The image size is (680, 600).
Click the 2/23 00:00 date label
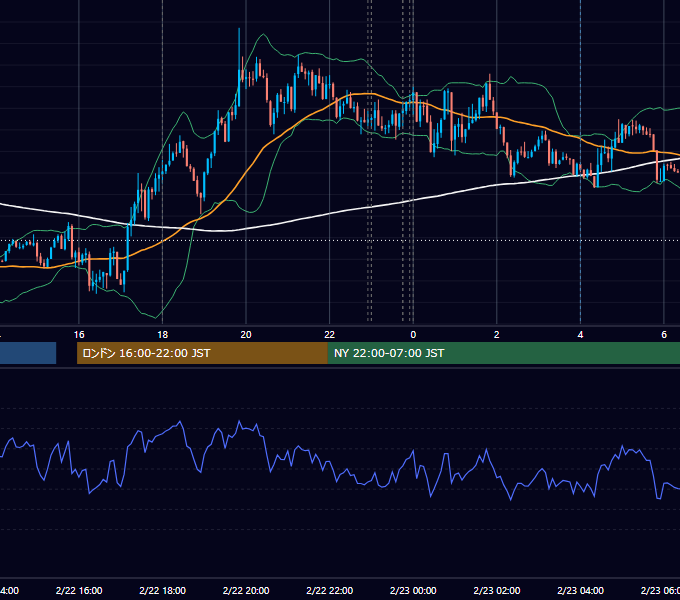click(x=413, y=590)
